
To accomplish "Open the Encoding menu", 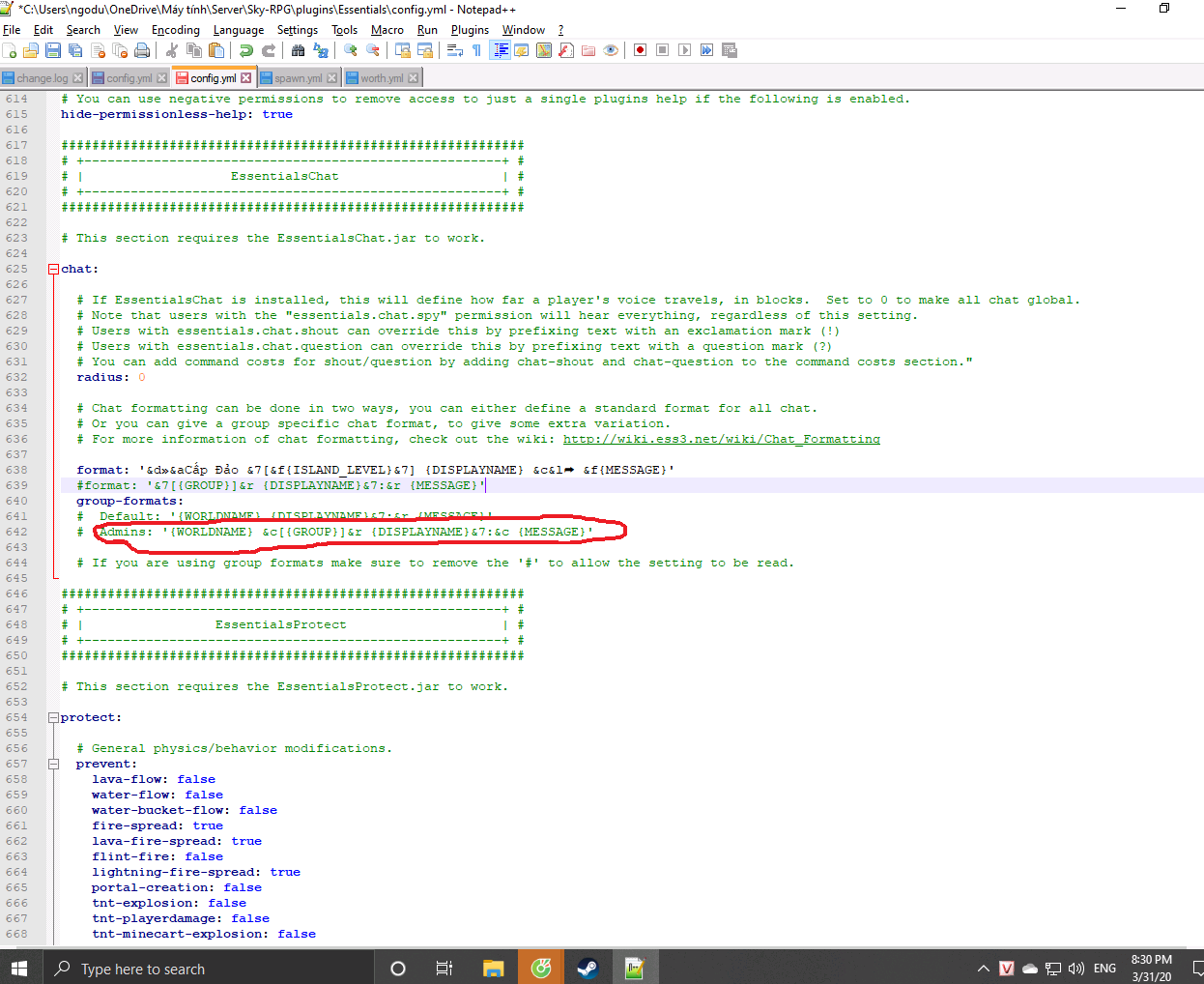I will pos(175,30).
